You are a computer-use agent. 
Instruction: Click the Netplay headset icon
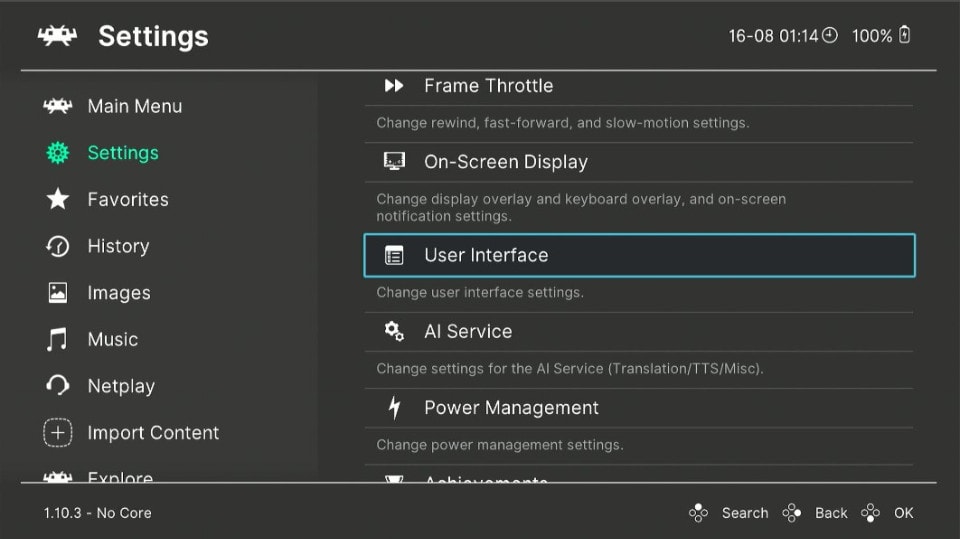(x=58, y=386)
